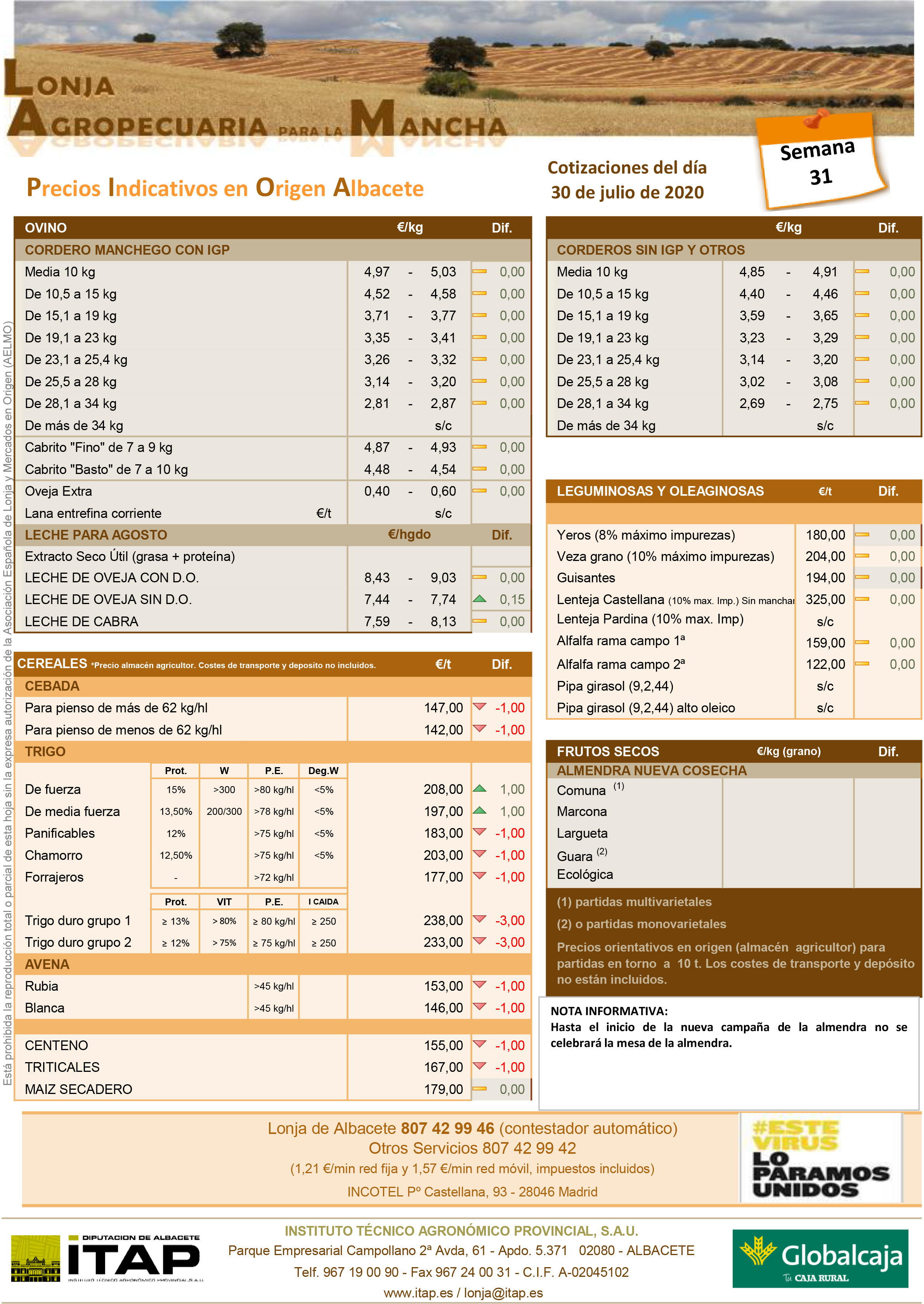Click the NOTA INFORMATIVA heading
The width and height of the screenshot is (924, 1304).
tap(609, 1011)
